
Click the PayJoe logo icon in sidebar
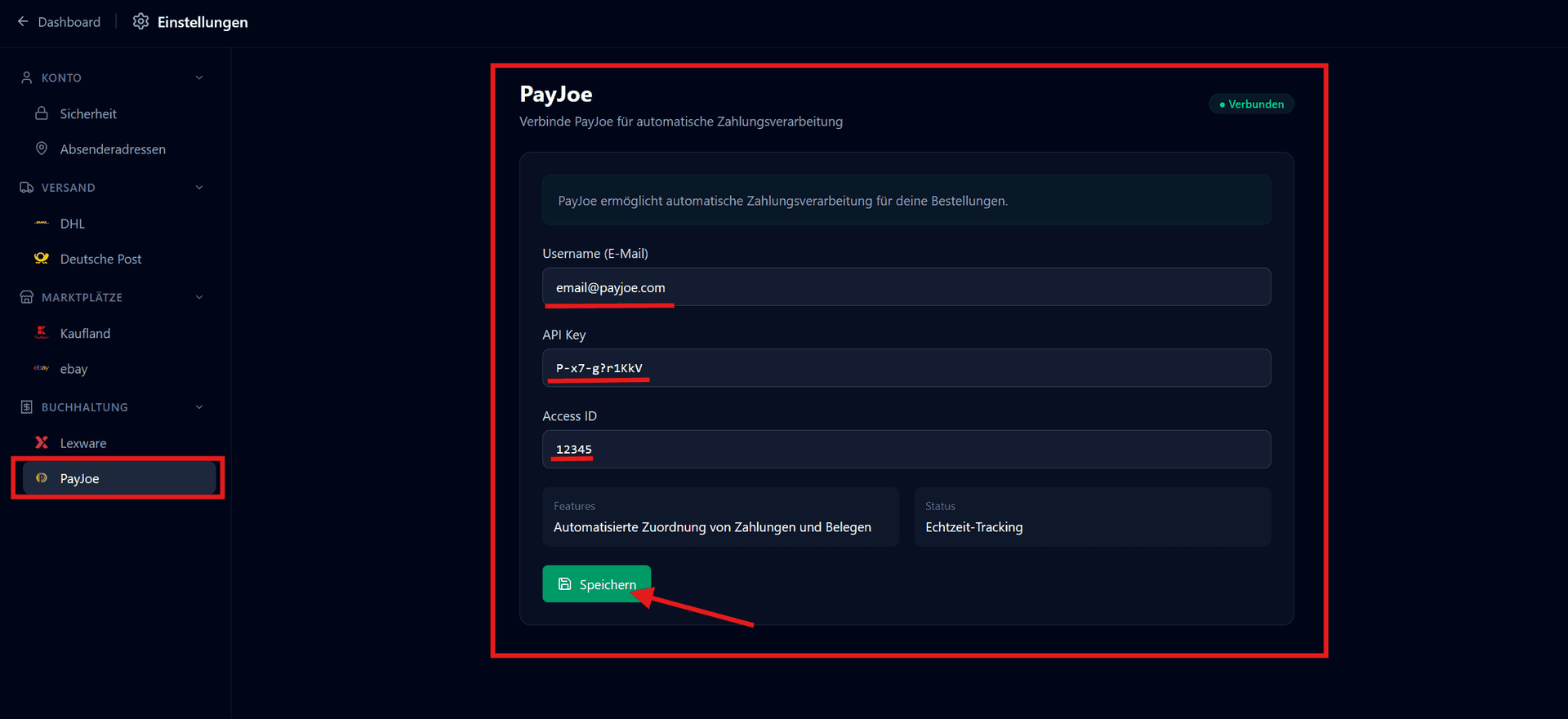42,478
